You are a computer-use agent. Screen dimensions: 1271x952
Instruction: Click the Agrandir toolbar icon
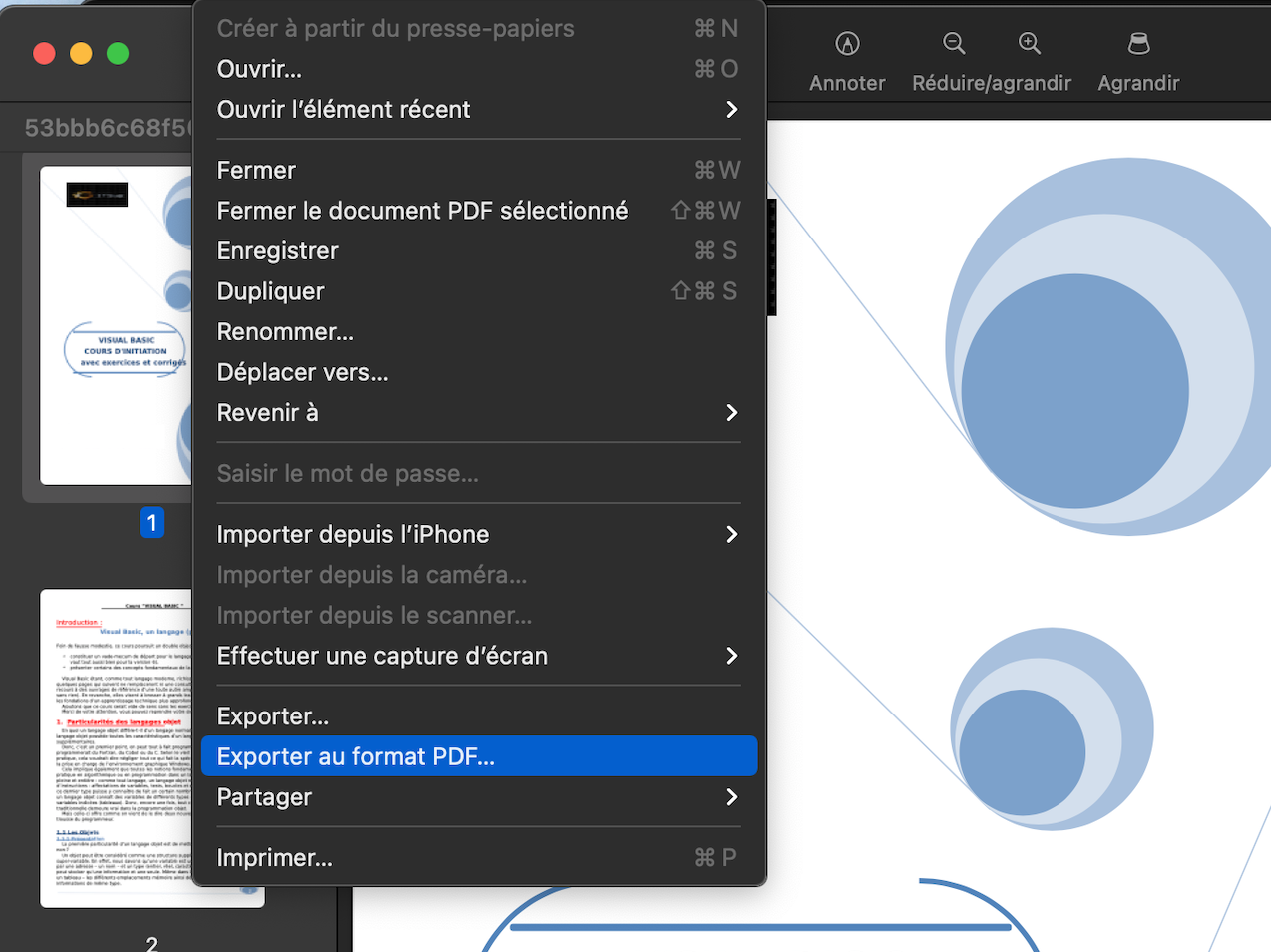pos(1138,44)
